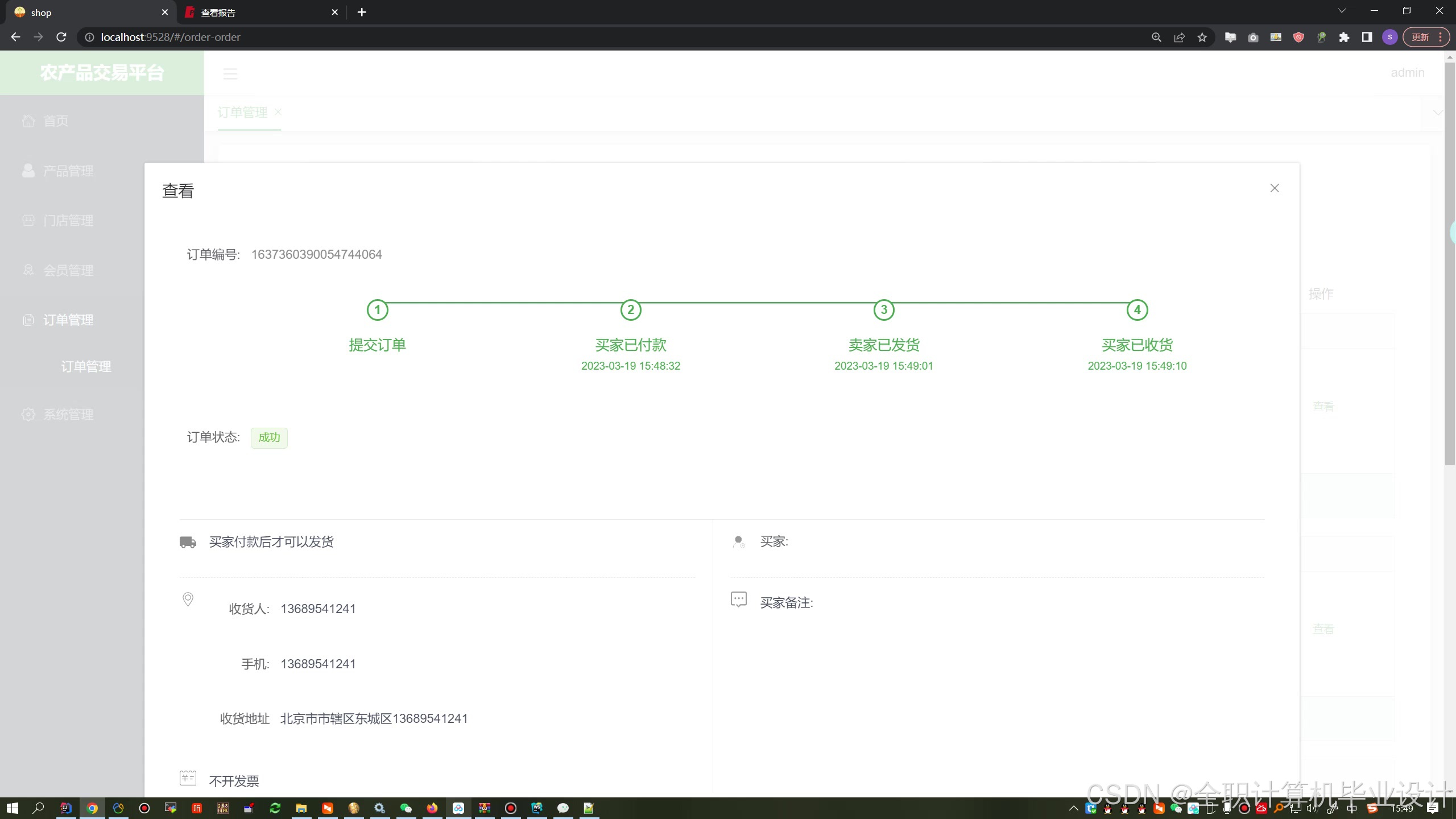Click the delivery truck icon
Screen dimensions: 1456x819
pos(188,542)
